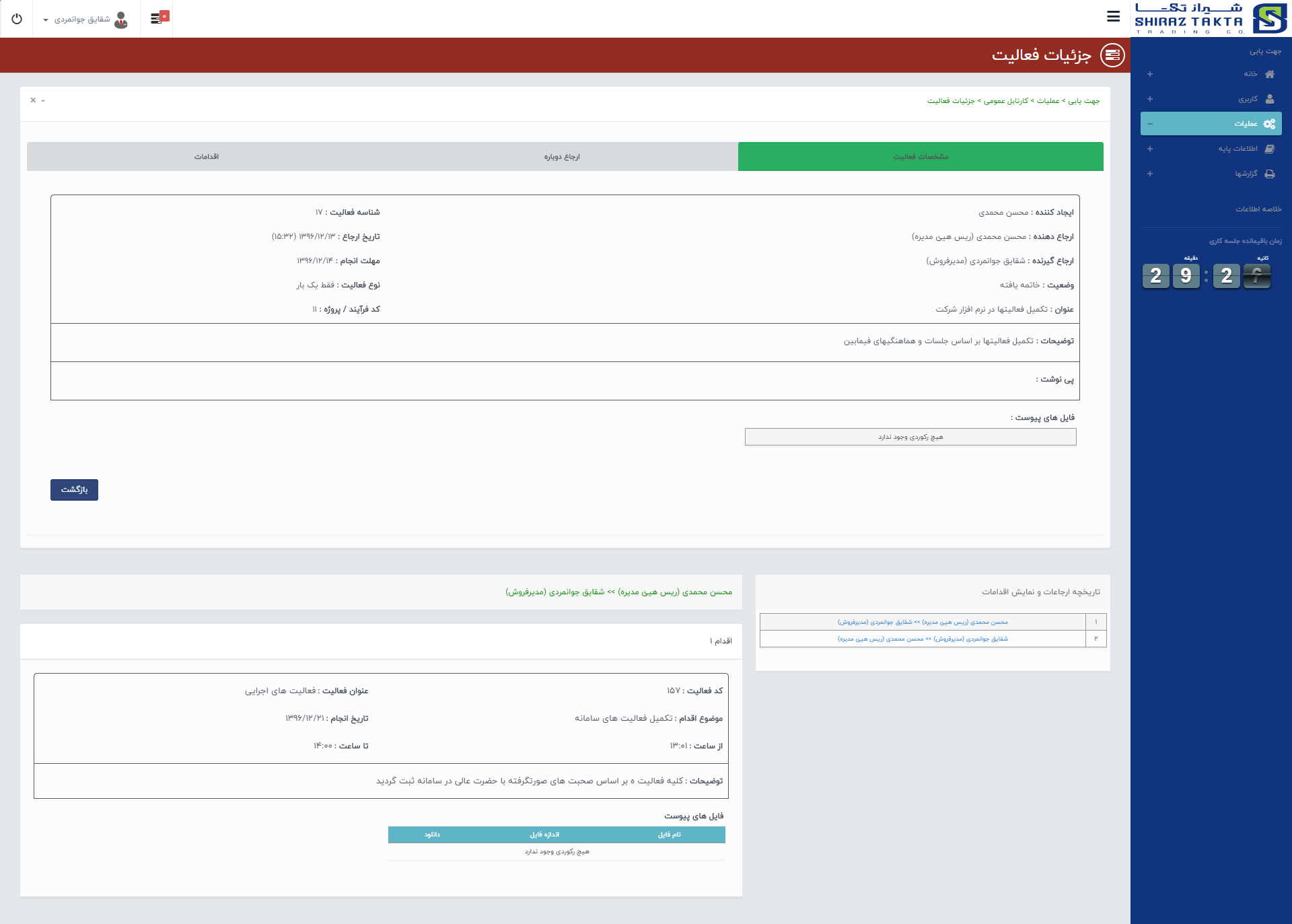Expand the خانه section plus sign

(x=1150, y=74)
